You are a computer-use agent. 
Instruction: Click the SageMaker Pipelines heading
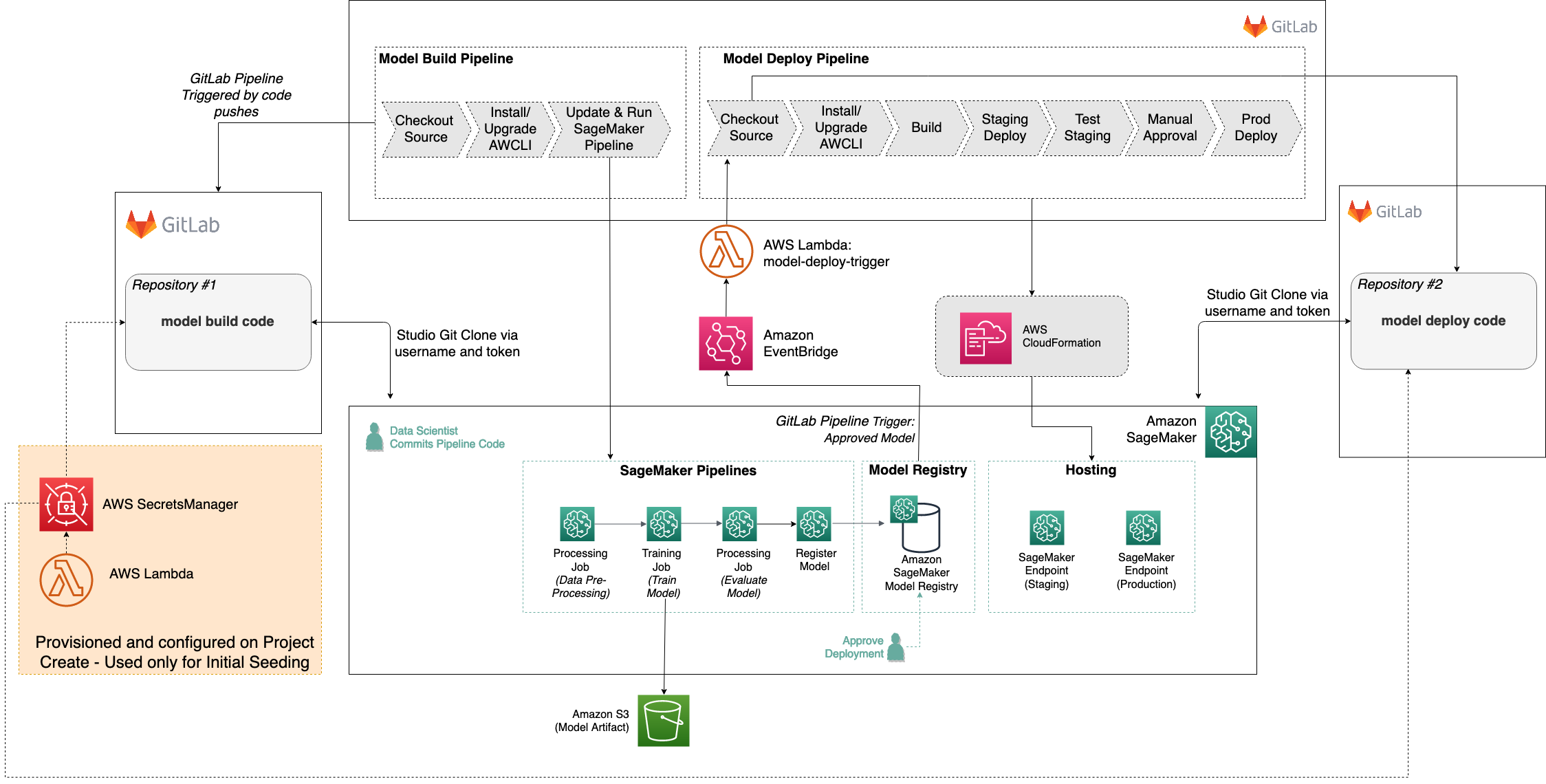point(688,470)
